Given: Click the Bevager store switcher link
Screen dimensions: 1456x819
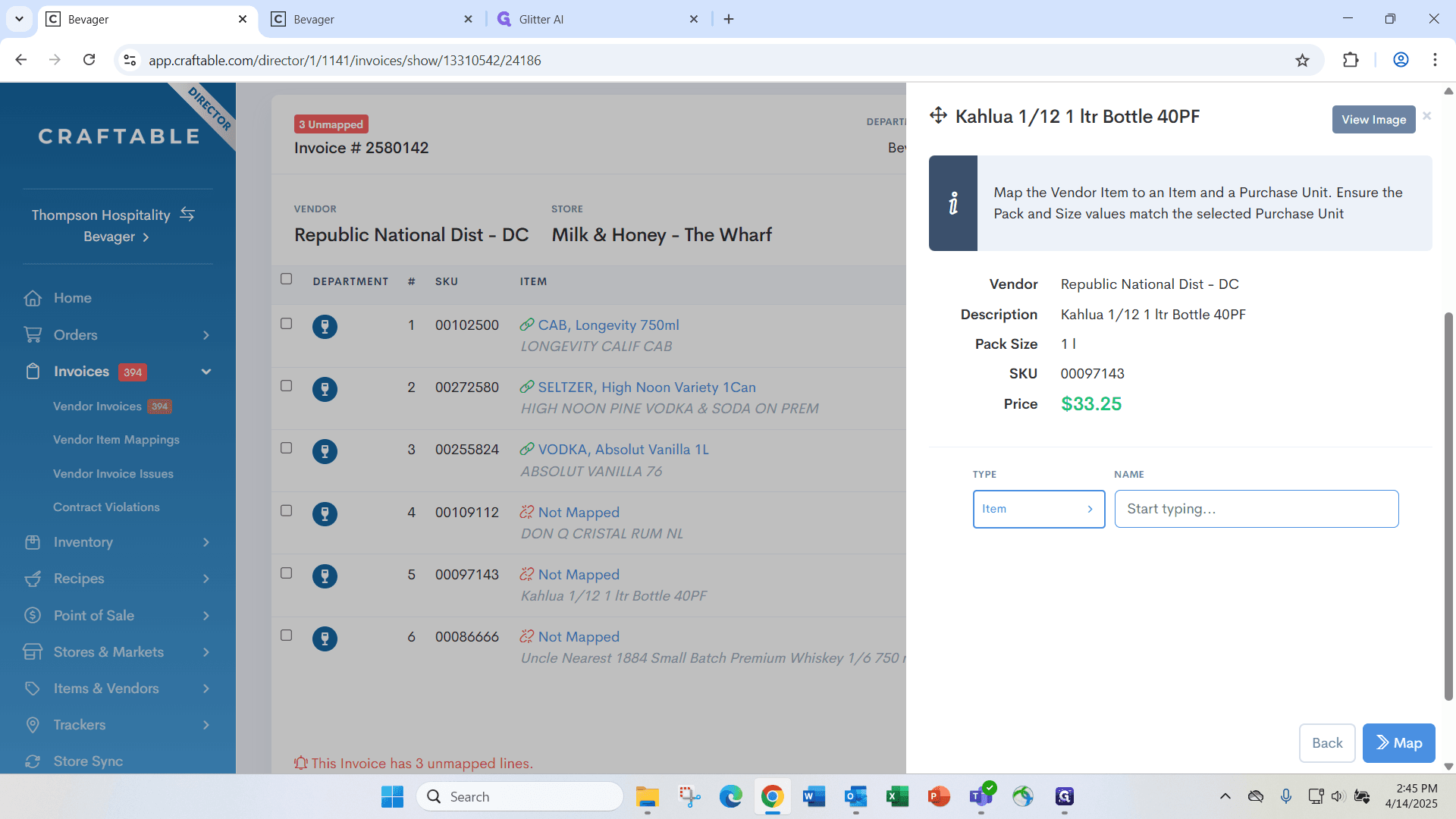Looking at the screenshot, I should [116, 237].
